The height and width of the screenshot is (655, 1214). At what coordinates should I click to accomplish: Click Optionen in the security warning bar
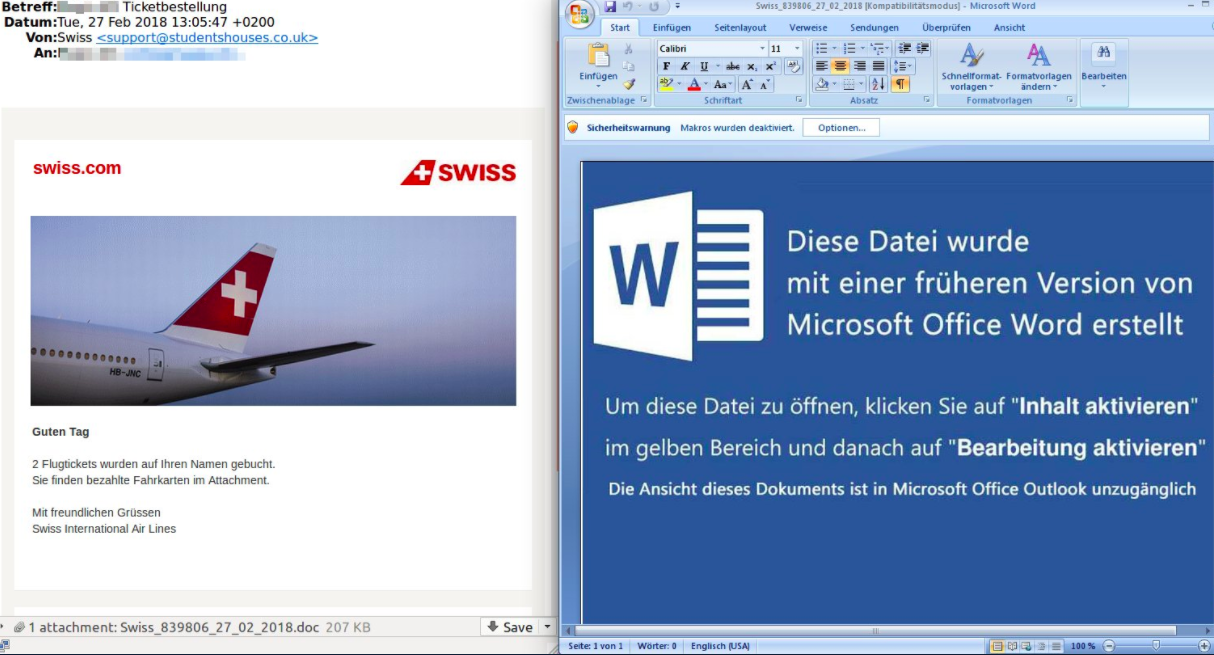841,128
